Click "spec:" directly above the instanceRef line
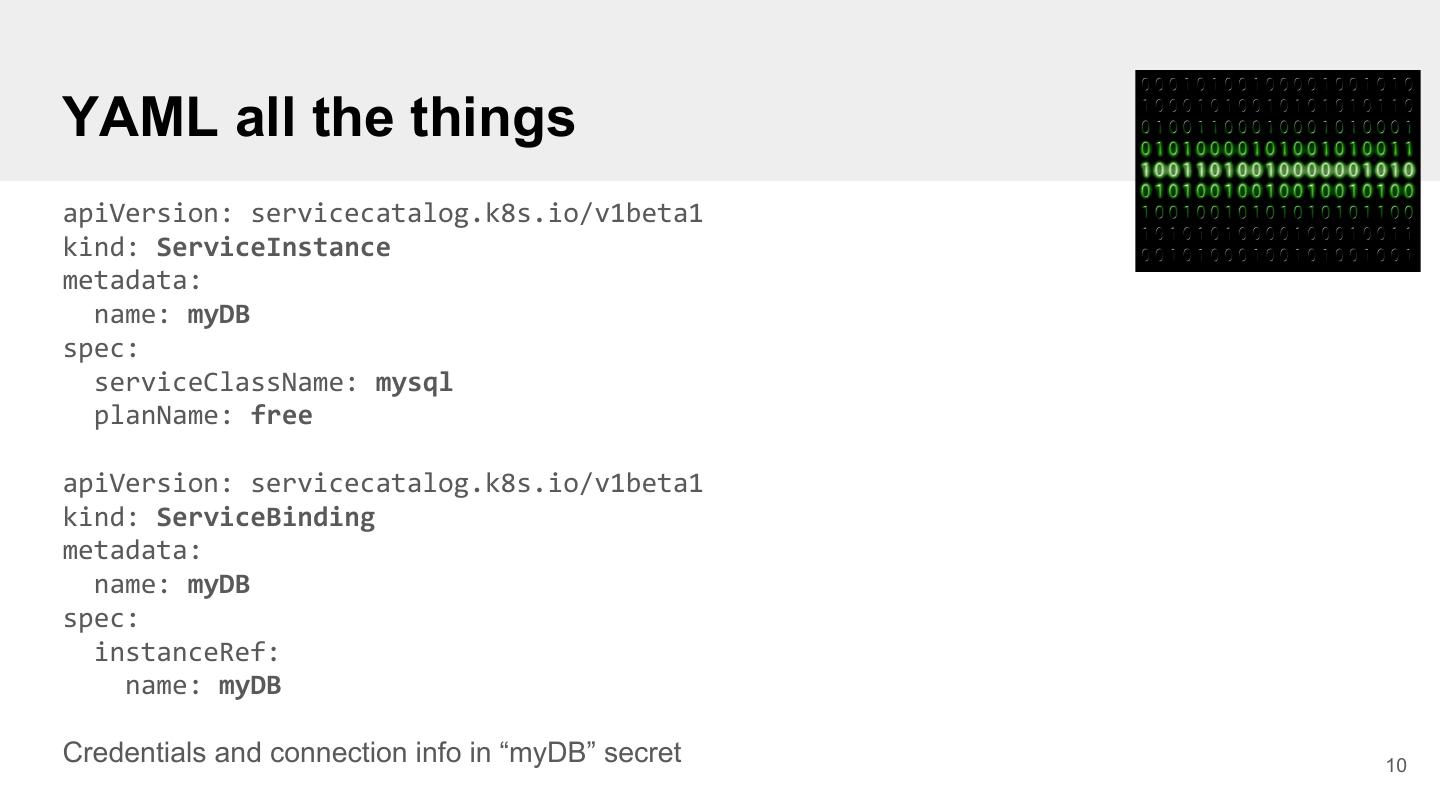The image size is (1440, 810). (x=101, y=618)
